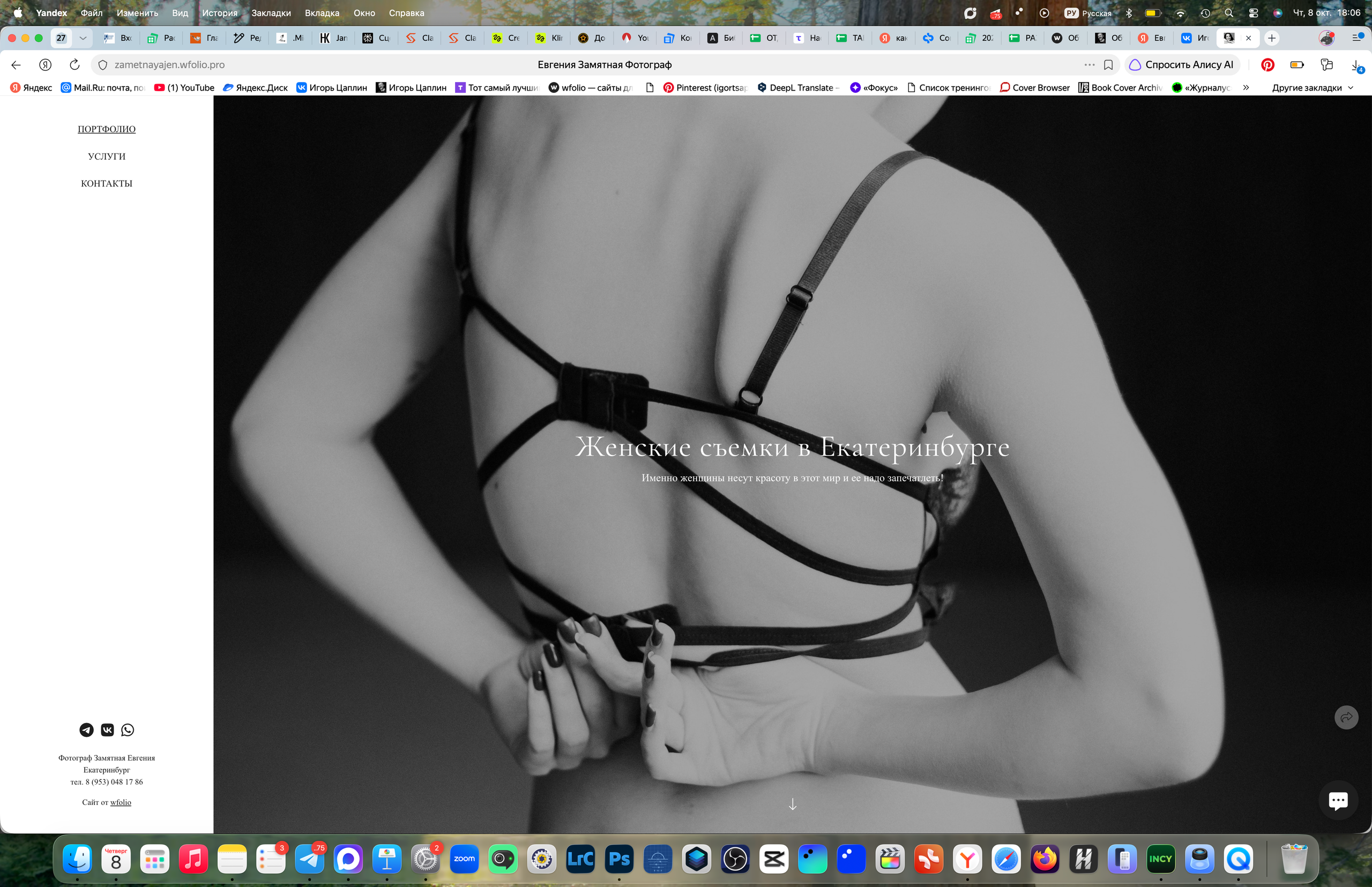Open the three-dot page actions menu
This screenshot has width=1372, height=887.
[x=1089, y=64]
